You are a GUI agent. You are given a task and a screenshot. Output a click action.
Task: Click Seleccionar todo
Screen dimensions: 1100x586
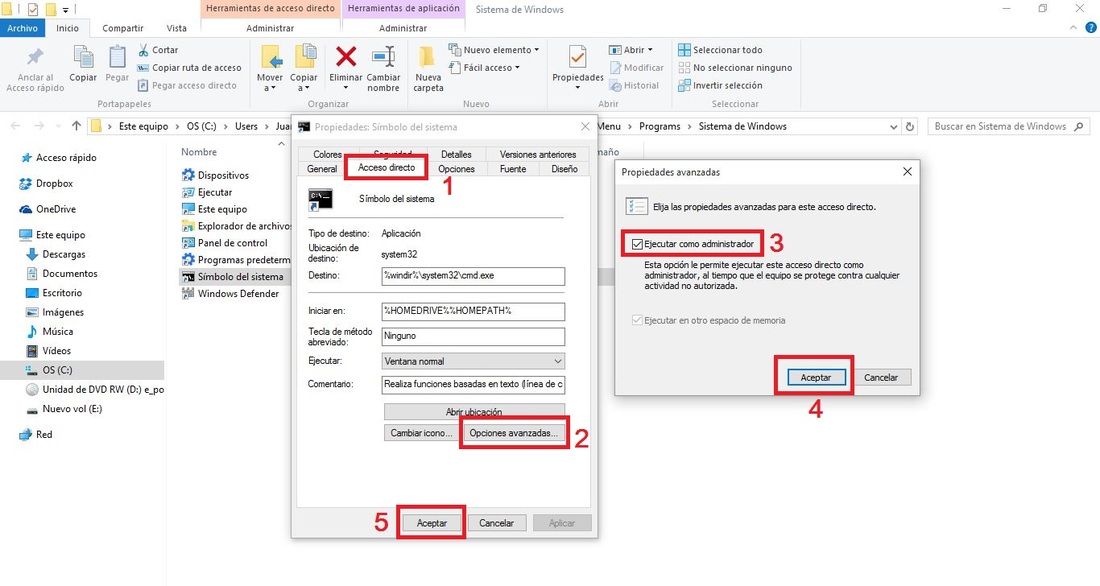point(720,50)
